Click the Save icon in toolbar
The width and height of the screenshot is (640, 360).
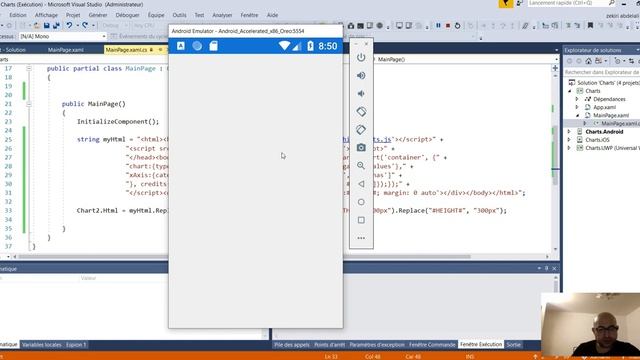(47, 25)
